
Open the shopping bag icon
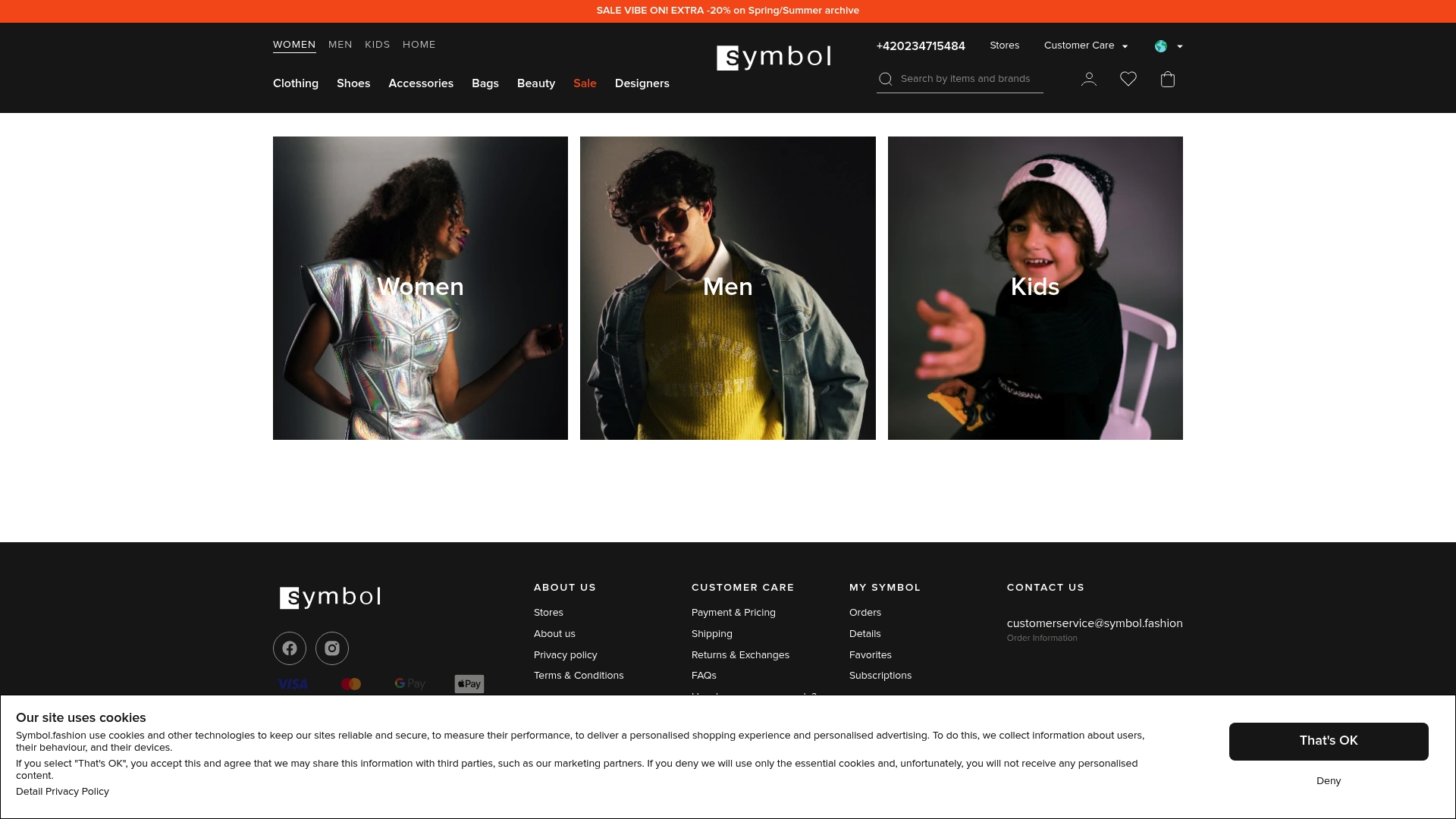point(1168,79)
